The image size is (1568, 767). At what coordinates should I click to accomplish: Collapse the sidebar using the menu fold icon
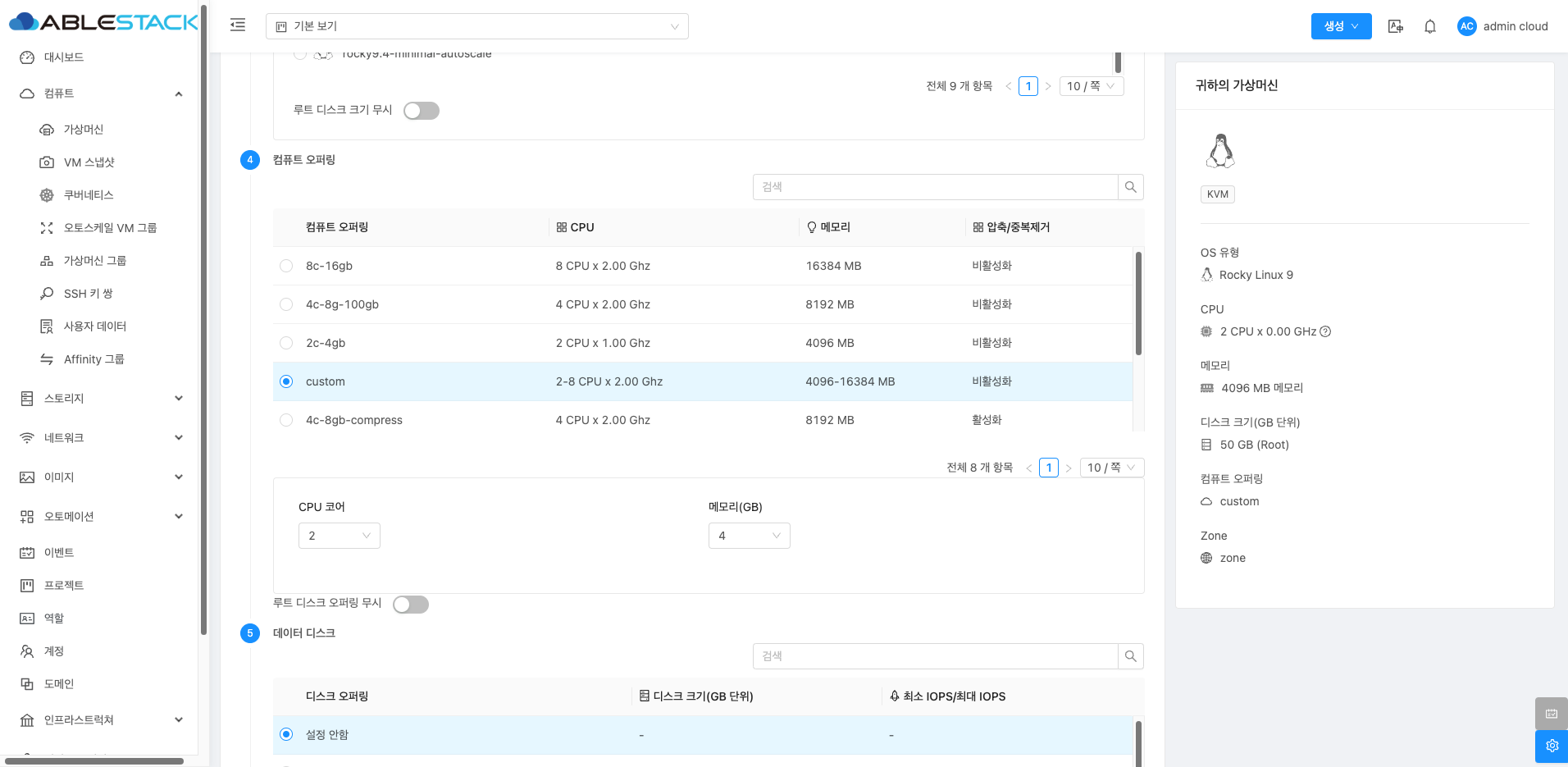[238, 25]
